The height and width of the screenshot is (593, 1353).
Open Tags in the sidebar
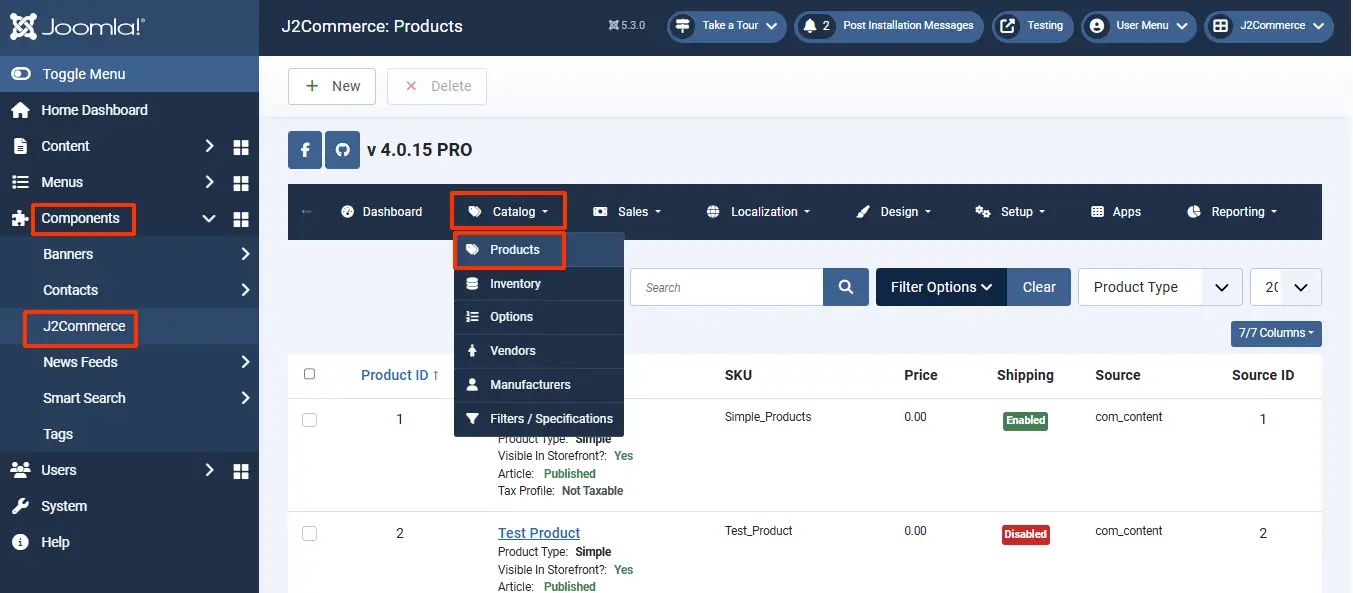tap(58, 434)
